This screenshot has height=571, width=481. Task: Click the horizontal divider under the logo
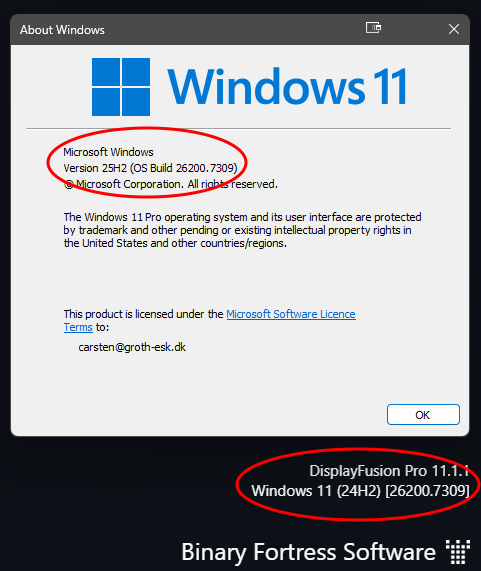tap(238, 129)
